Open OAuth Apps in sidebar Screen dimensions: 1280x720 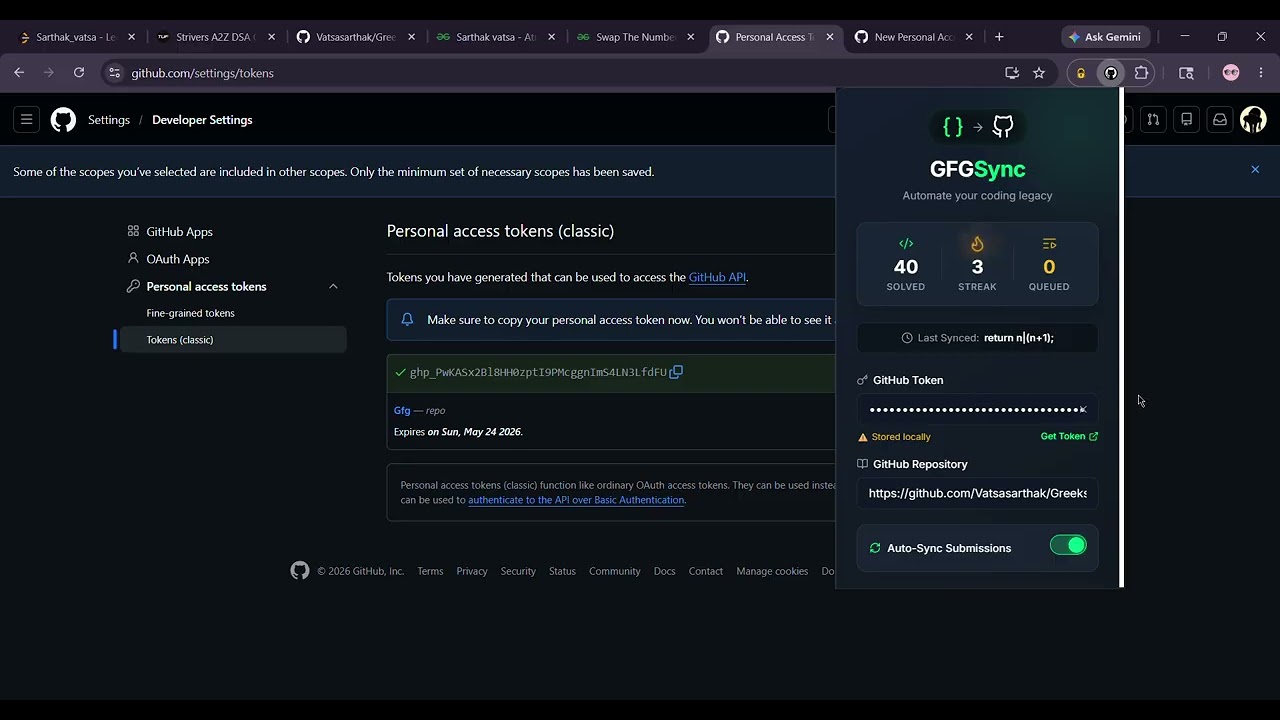click(178, 259)
